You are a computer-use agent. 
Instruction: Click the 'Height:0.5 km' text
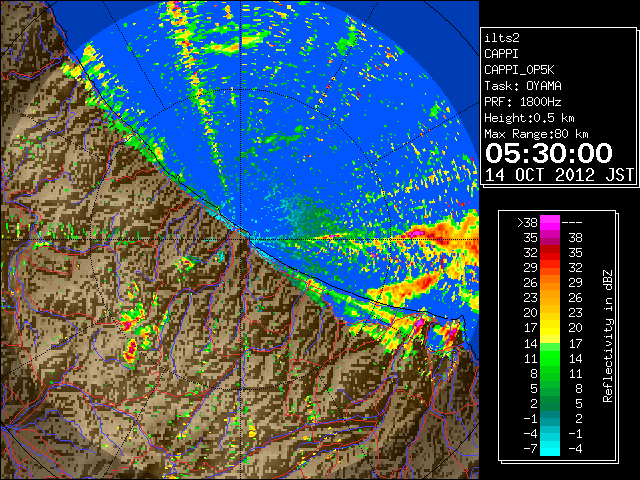(x=529, y=118)
